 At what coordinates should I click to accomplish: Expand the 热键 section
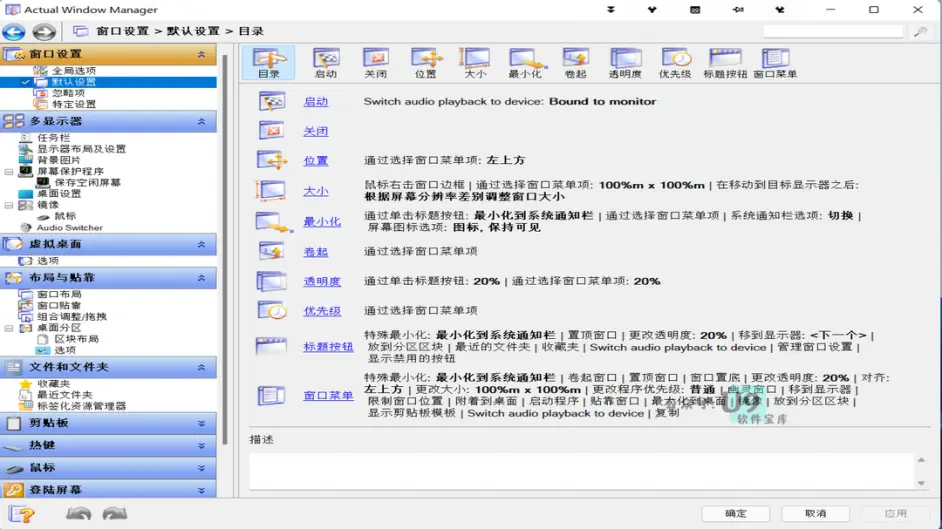[201, 446]
